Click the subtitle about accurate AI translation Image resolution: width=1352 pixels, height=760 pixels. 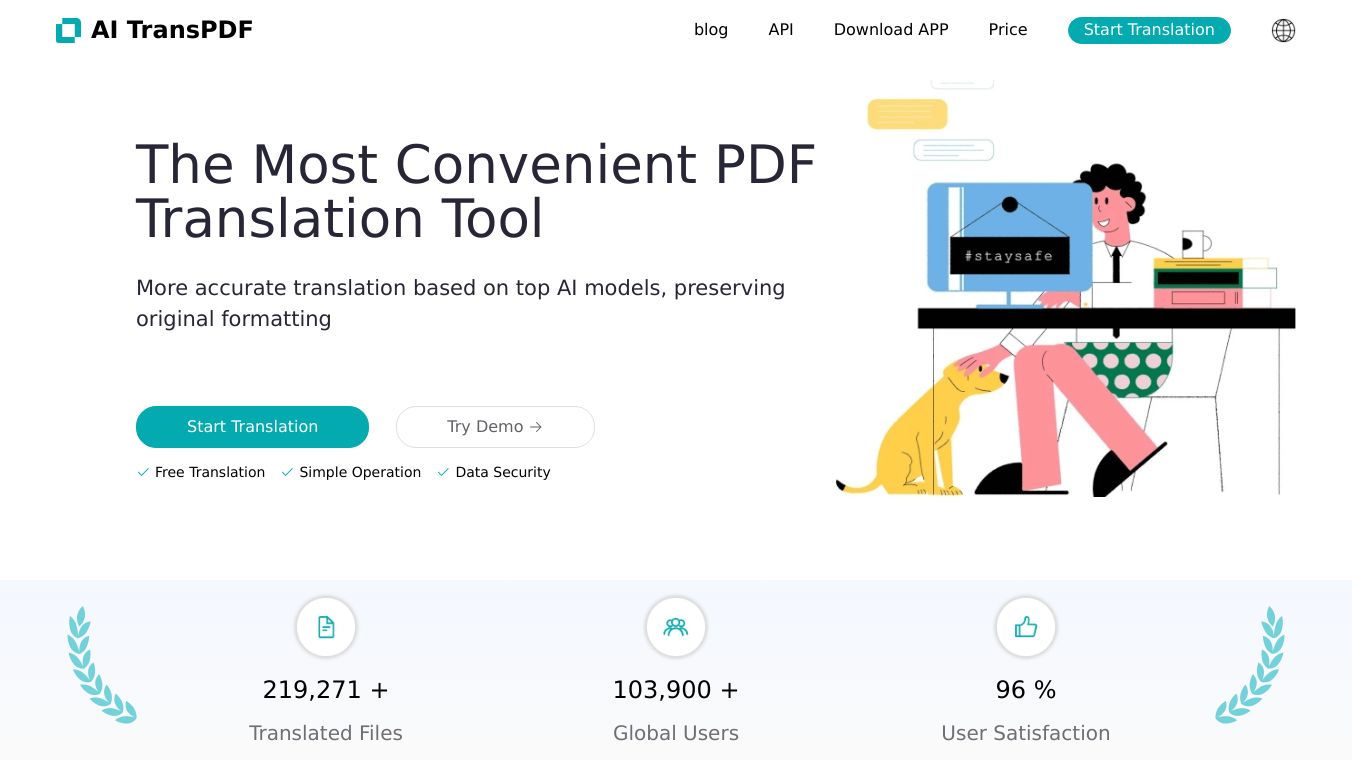coord(461,303)
